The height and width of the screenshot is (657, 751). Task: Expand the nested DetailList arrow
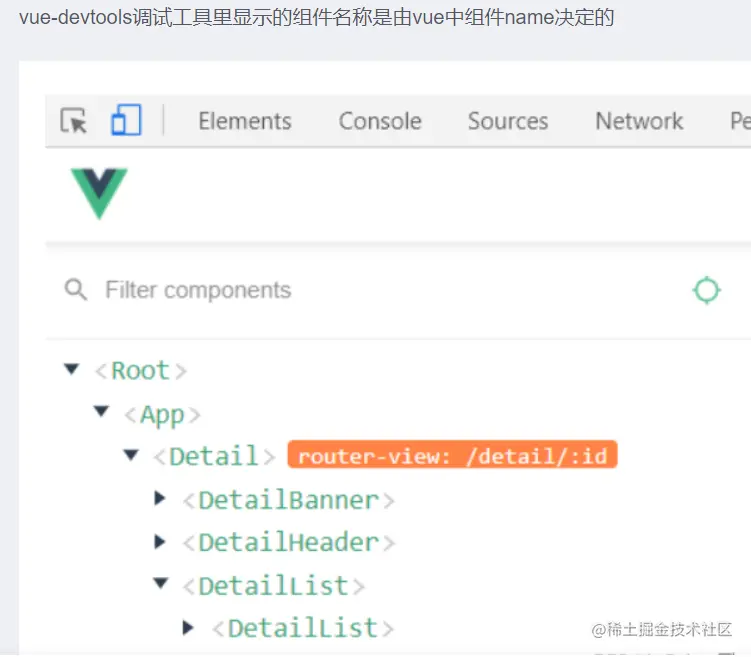pyautogui.click(x=188, y=627)
